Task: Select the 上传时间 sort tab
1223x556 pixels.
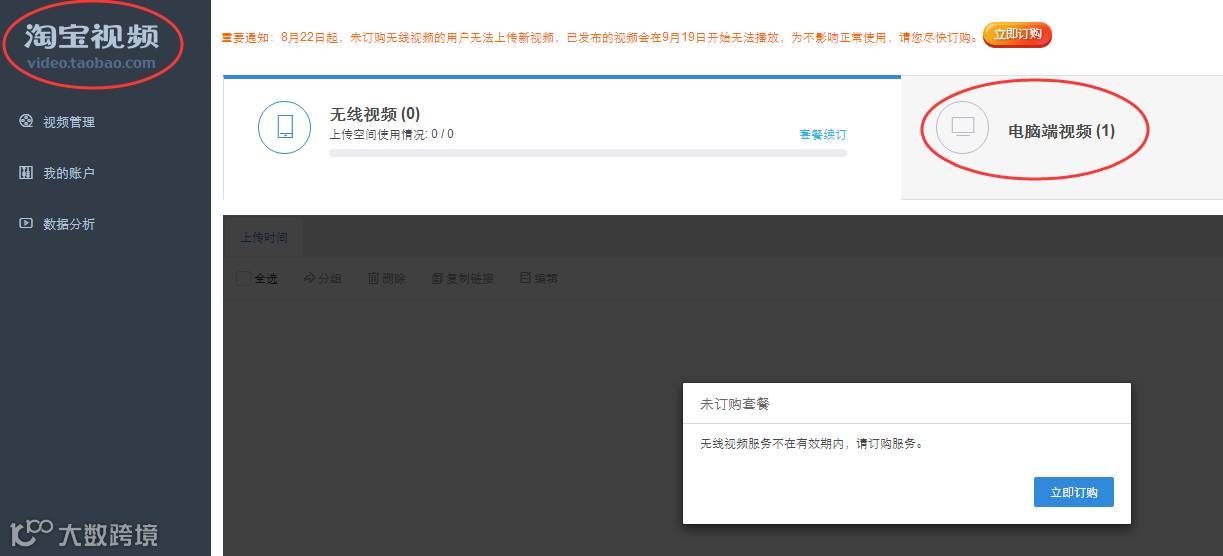Action: pyautogui.click(x=264, y=238)
